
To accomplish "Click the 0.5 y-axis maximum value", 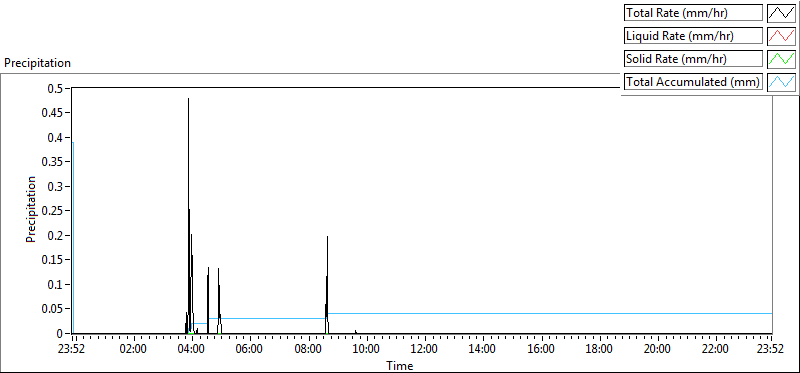I will pyautogui.click(x=56, y=89).
